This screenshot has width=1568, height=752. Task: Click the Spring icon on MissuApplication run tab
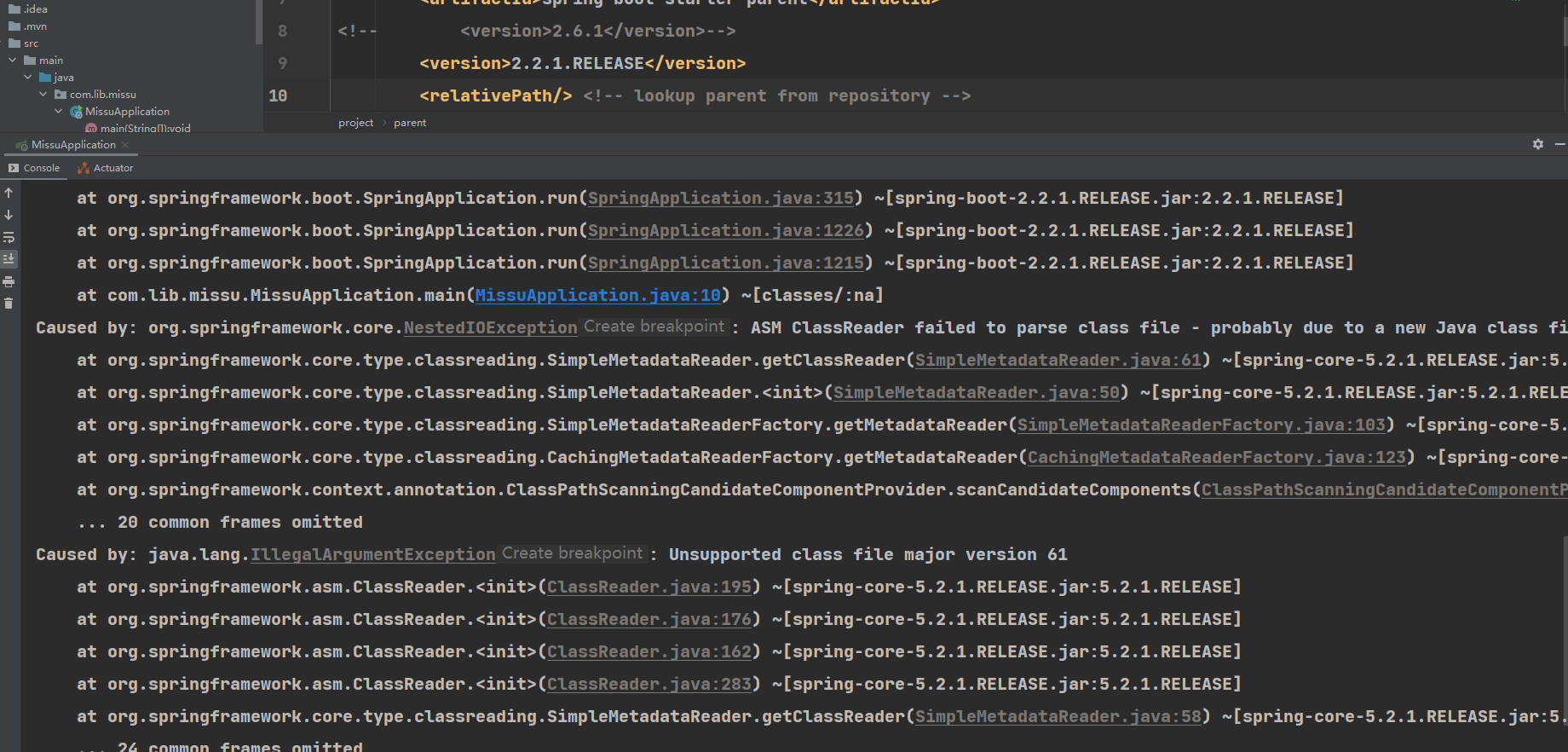21,145
